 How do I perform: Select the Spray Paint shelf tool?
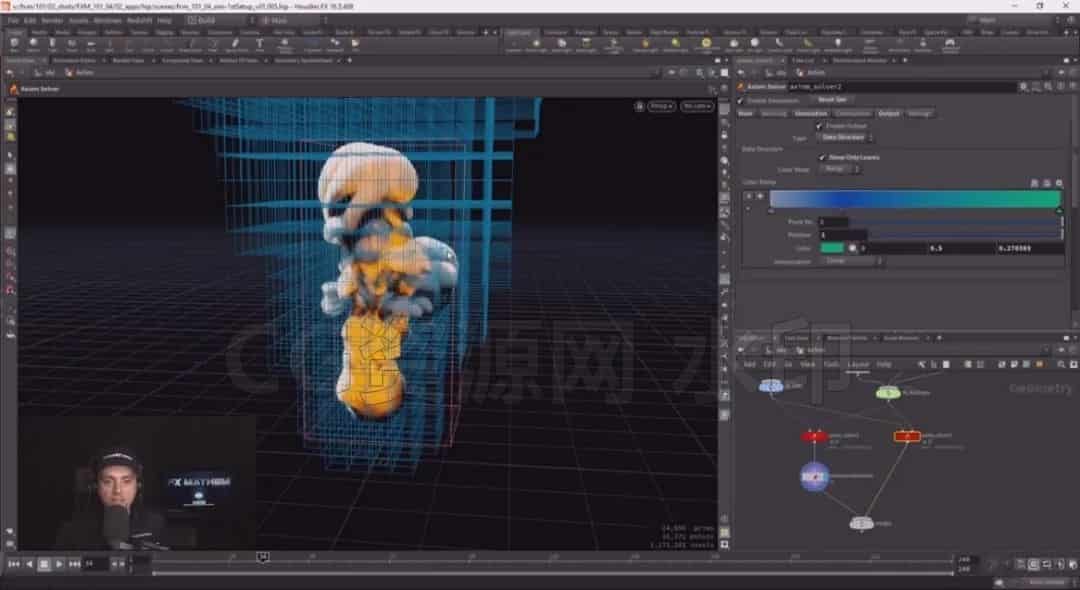pyautogui.click(x=236, y=45)
